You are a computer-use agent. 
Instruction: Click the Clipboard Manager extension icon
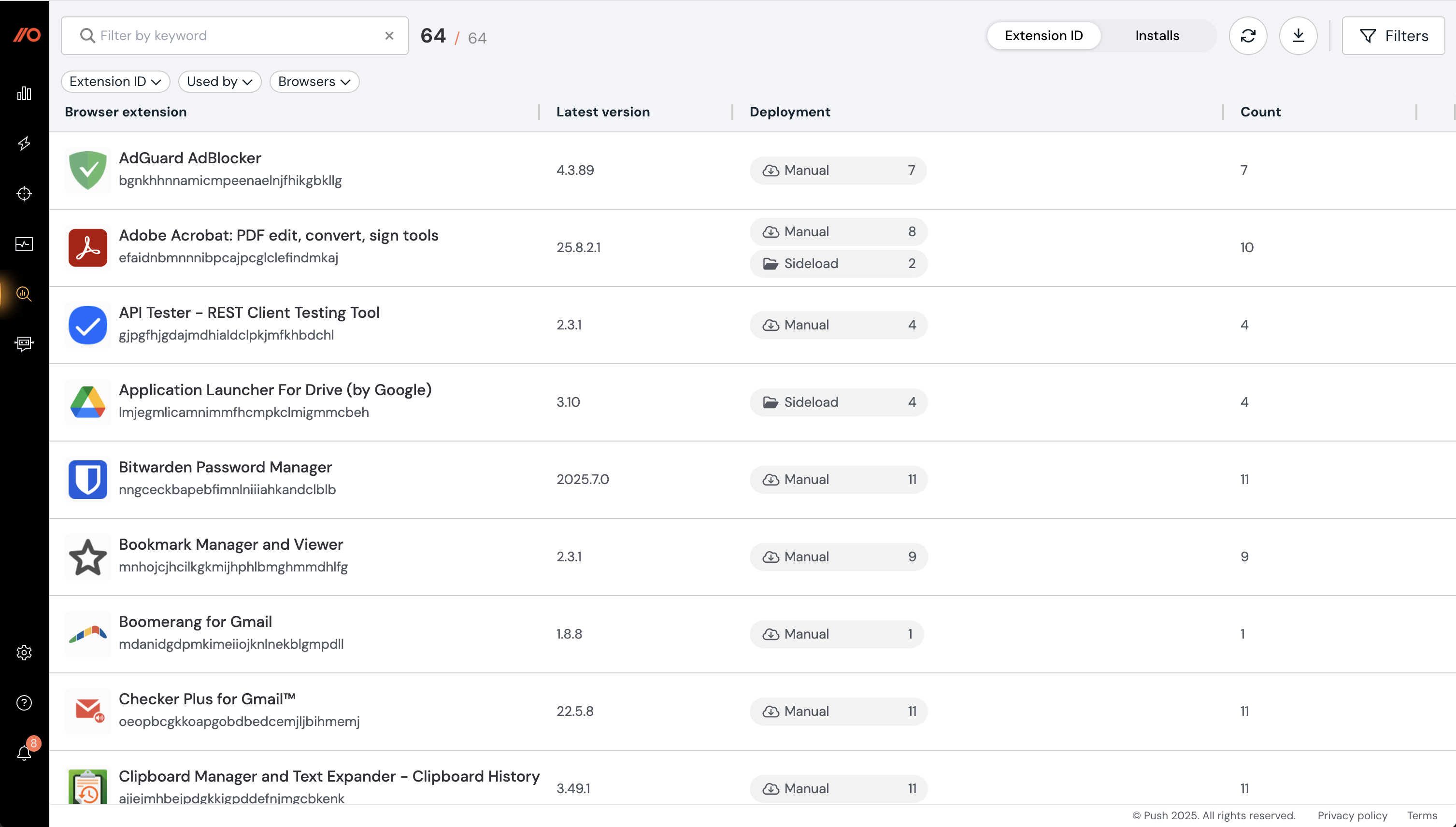coord(87,787)
